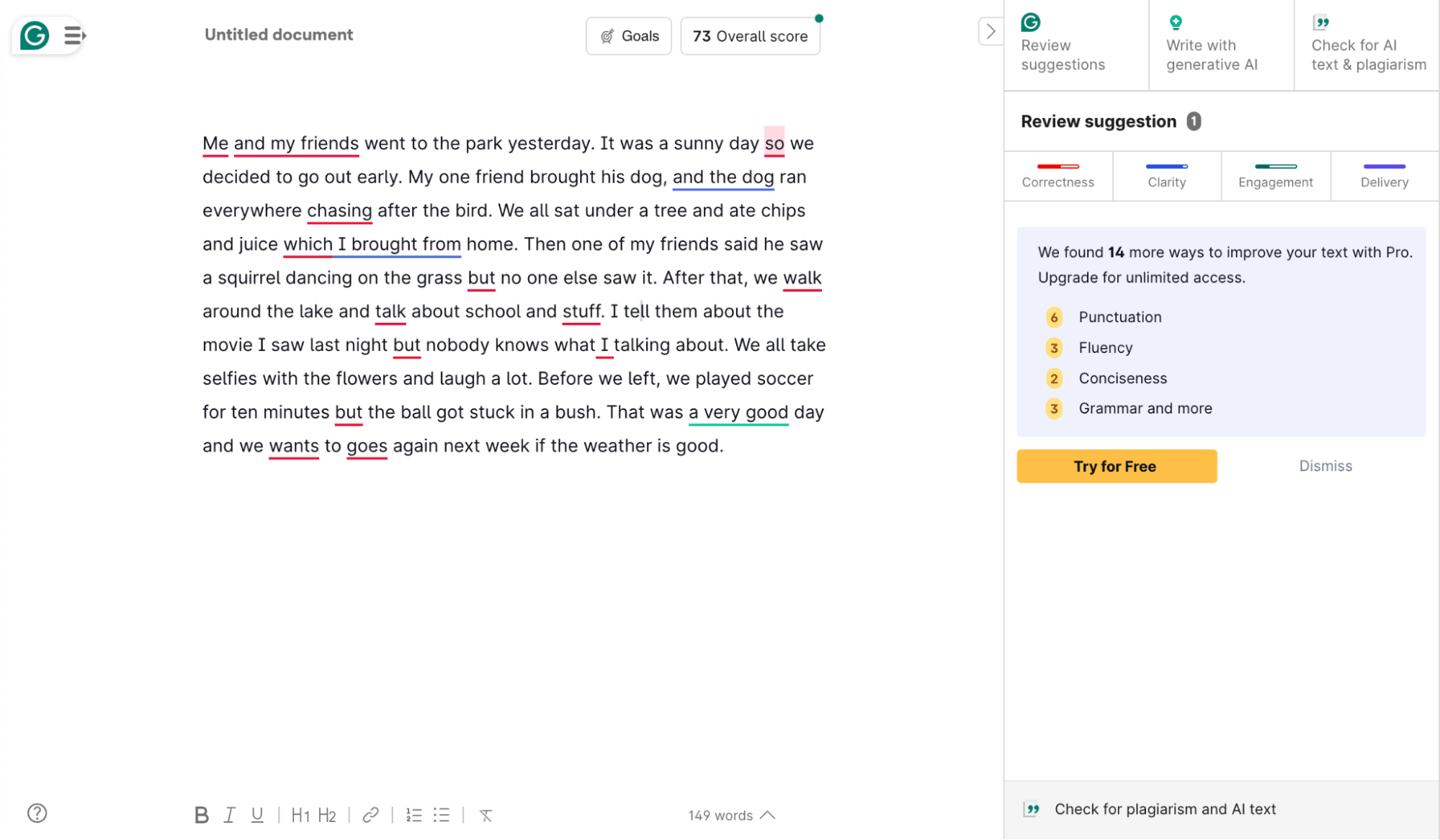
Task: Switch to Review suggestions tab
Action: (1076, 45)
